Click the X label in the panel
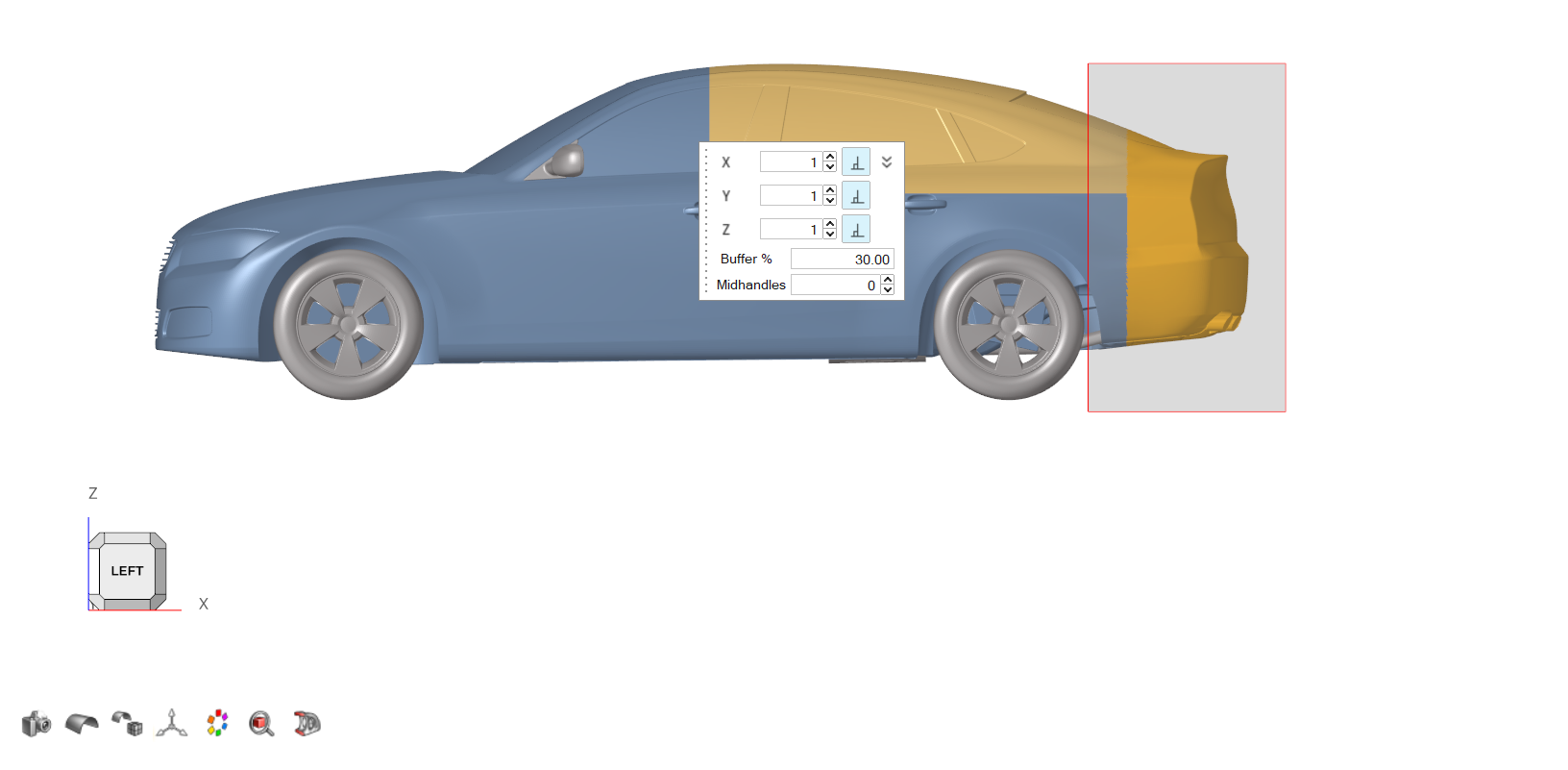 [x=725, y=162]
